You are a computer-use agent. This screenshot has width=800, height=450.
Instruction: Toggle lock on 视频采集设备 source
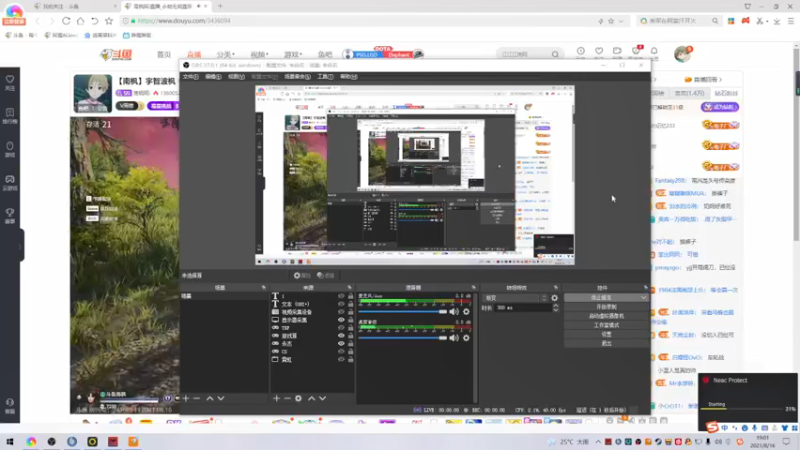(351, 312)
